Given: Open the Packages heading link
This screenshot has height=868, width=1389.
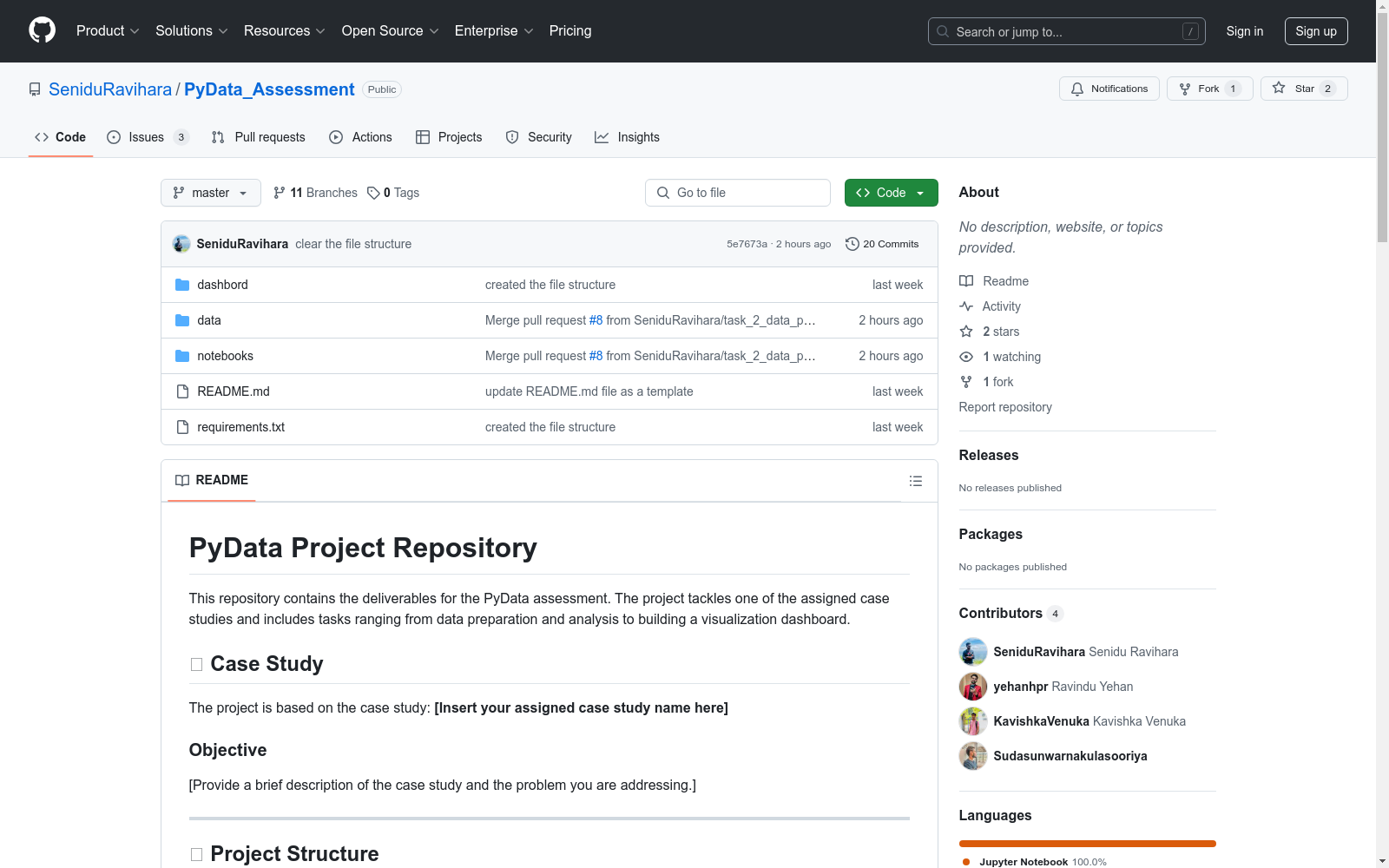Looking at the screenshot, I should click(991, 534).
